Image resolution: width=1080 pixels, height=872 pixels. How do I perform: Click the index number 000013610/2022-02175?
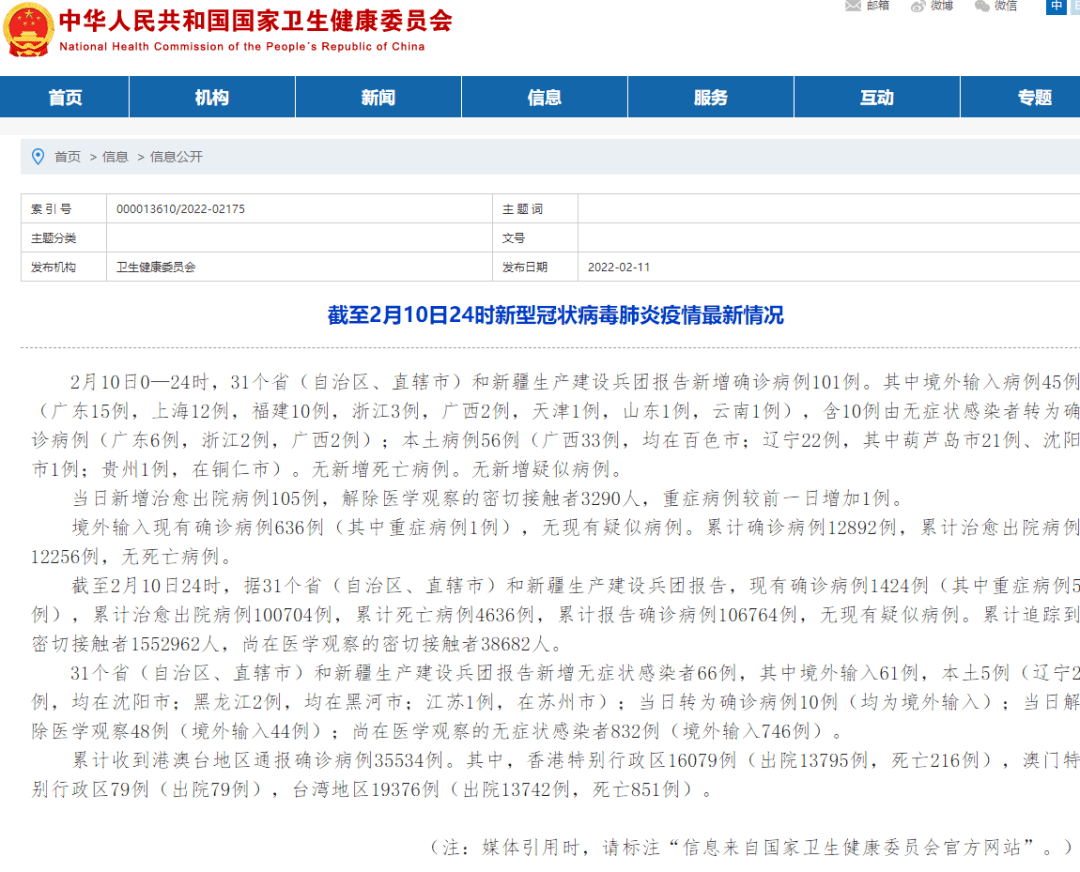point(180,209)
